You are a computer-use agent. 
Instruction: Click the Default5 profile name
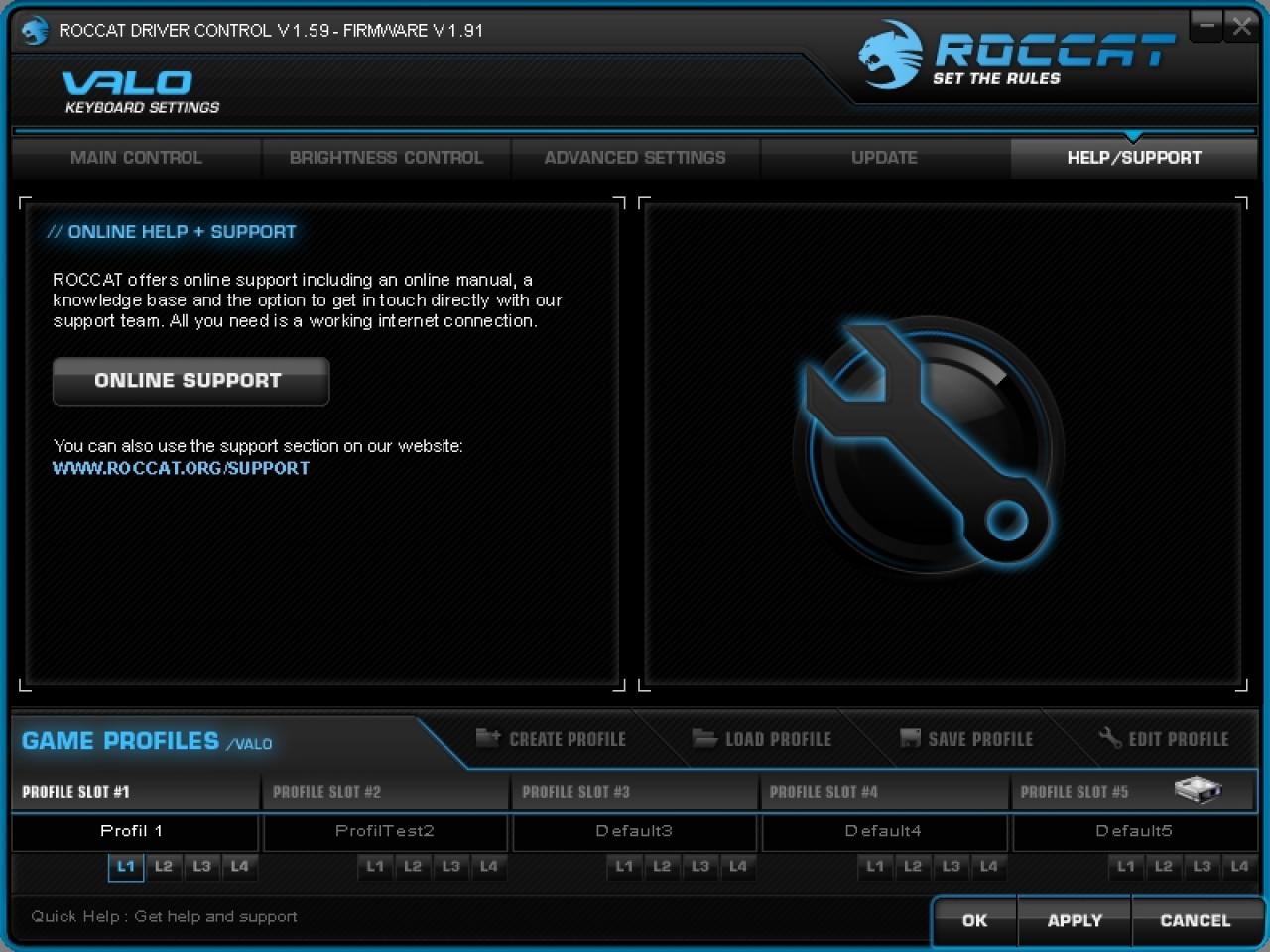coord(1134,832)
